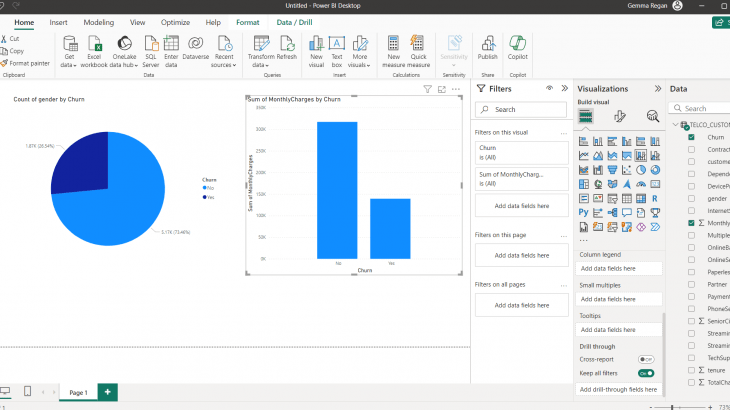Search within the Filters pane
This screenshot has height=410, width=730.
point(521,110)
